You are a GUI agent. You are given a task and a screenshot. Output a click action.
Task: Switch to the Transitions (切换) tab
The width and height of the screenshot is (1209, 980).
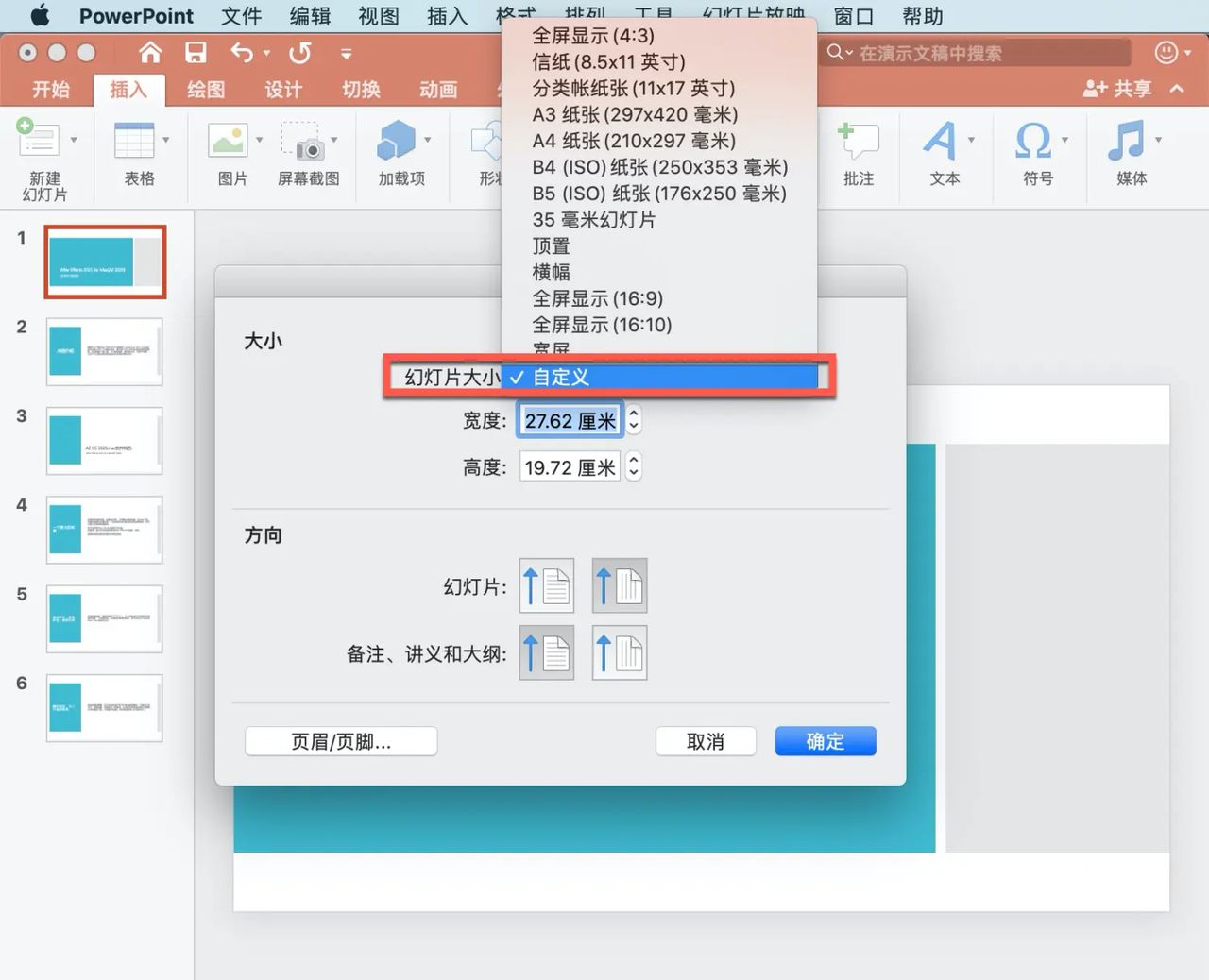coord(361,90)
